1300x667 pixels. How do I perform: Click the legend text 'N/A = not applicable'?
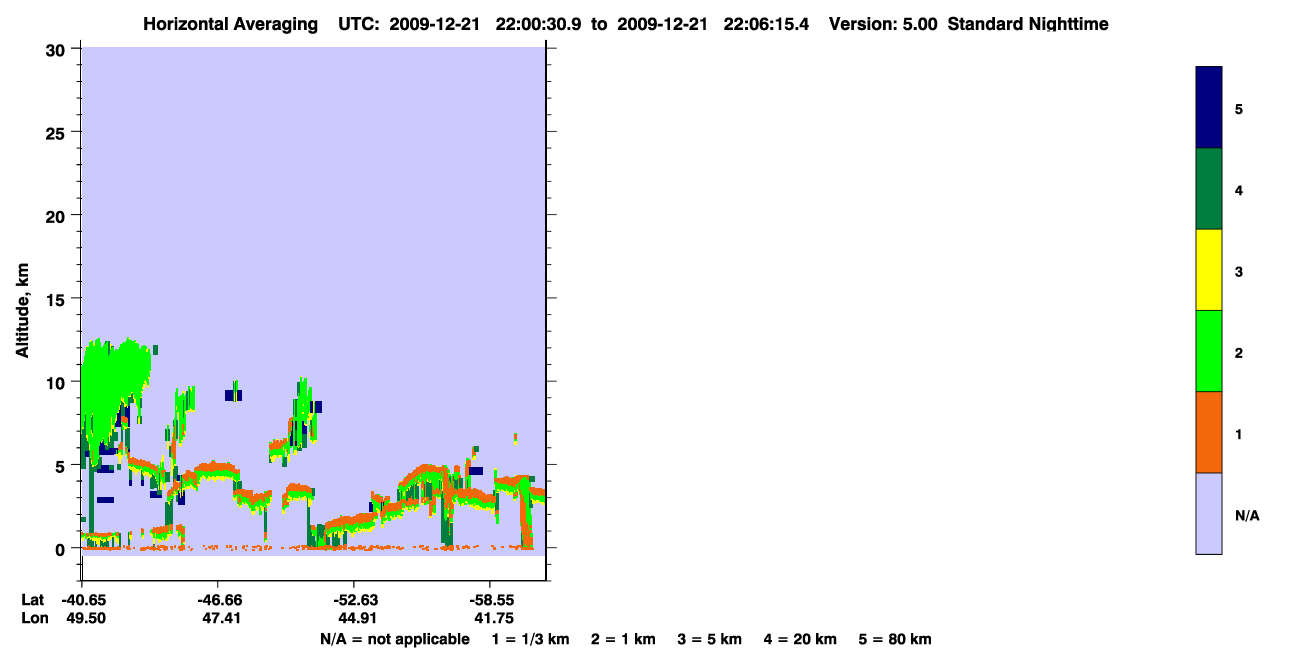click(x=395, y=639)
